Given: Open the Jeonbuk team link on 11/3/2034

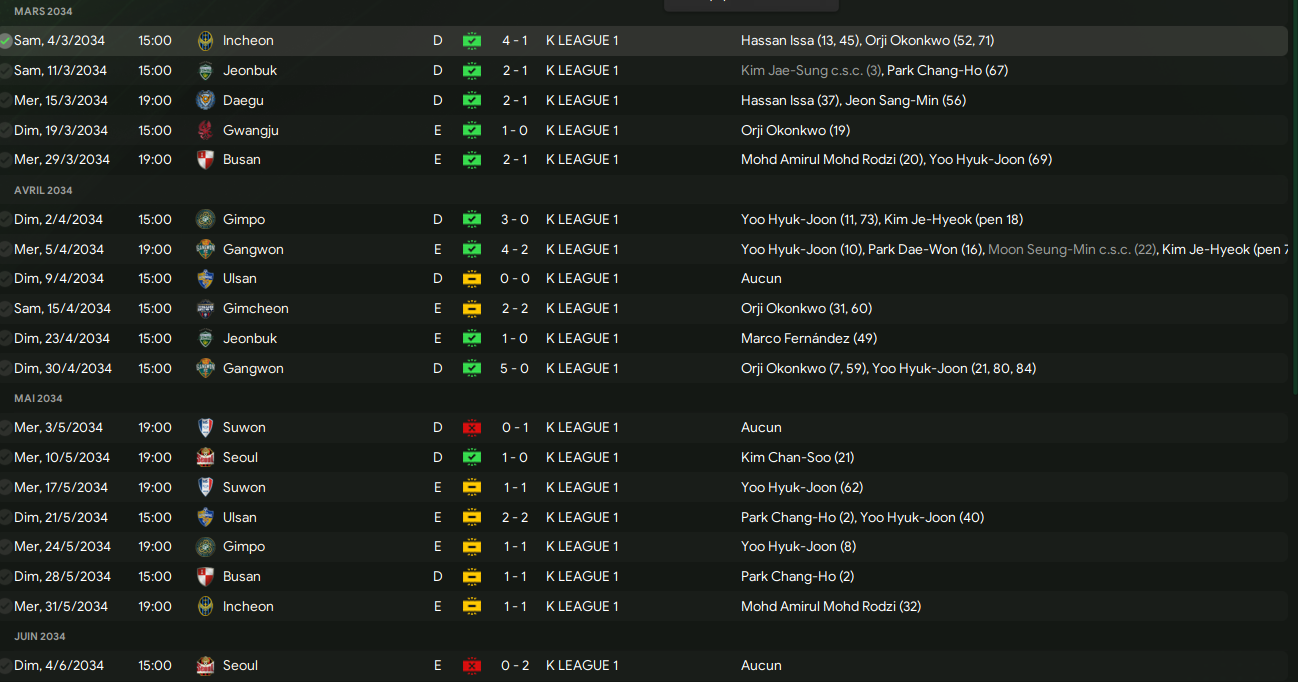Looking at the screenshot, I should click(250, 71).
